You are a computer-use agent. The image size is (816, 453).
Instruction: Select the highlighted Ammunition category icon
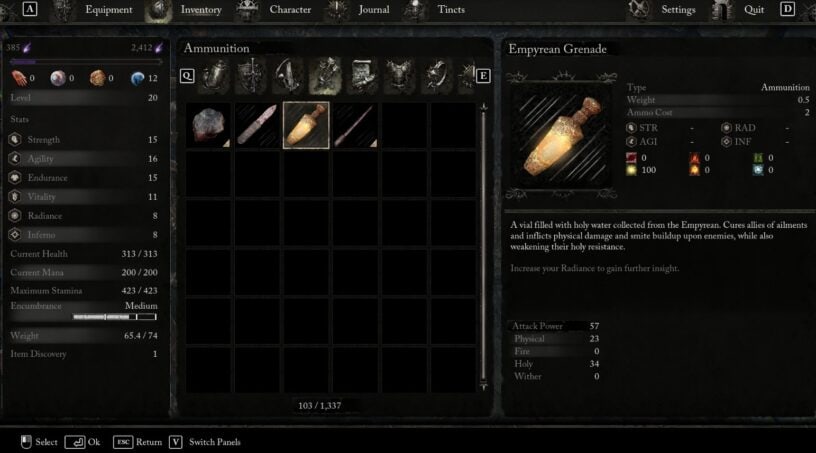(x=325, y=76)
